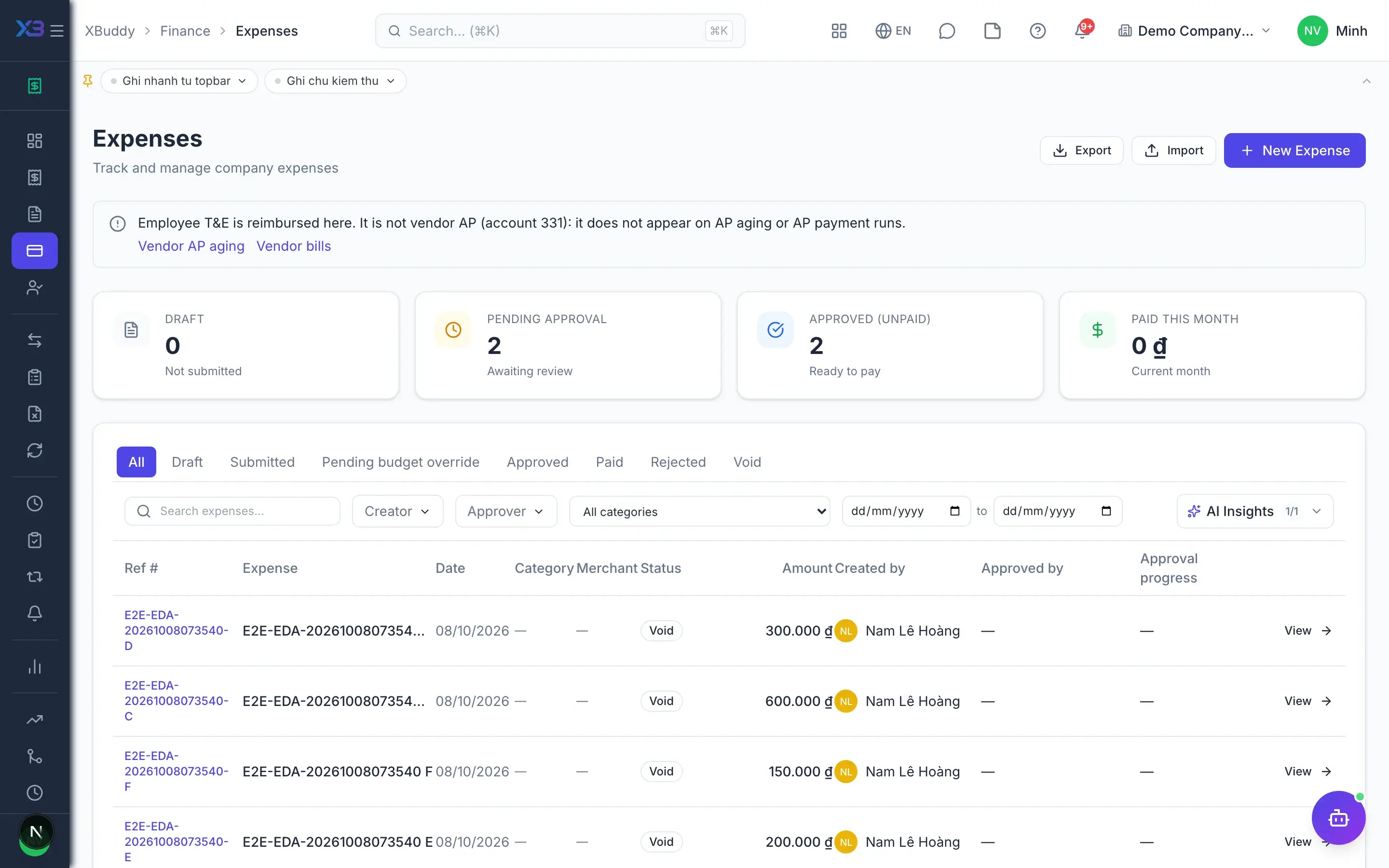Collapse the pinned notes bar chevron
1389x868 pixels.
tap(1366, 81)
